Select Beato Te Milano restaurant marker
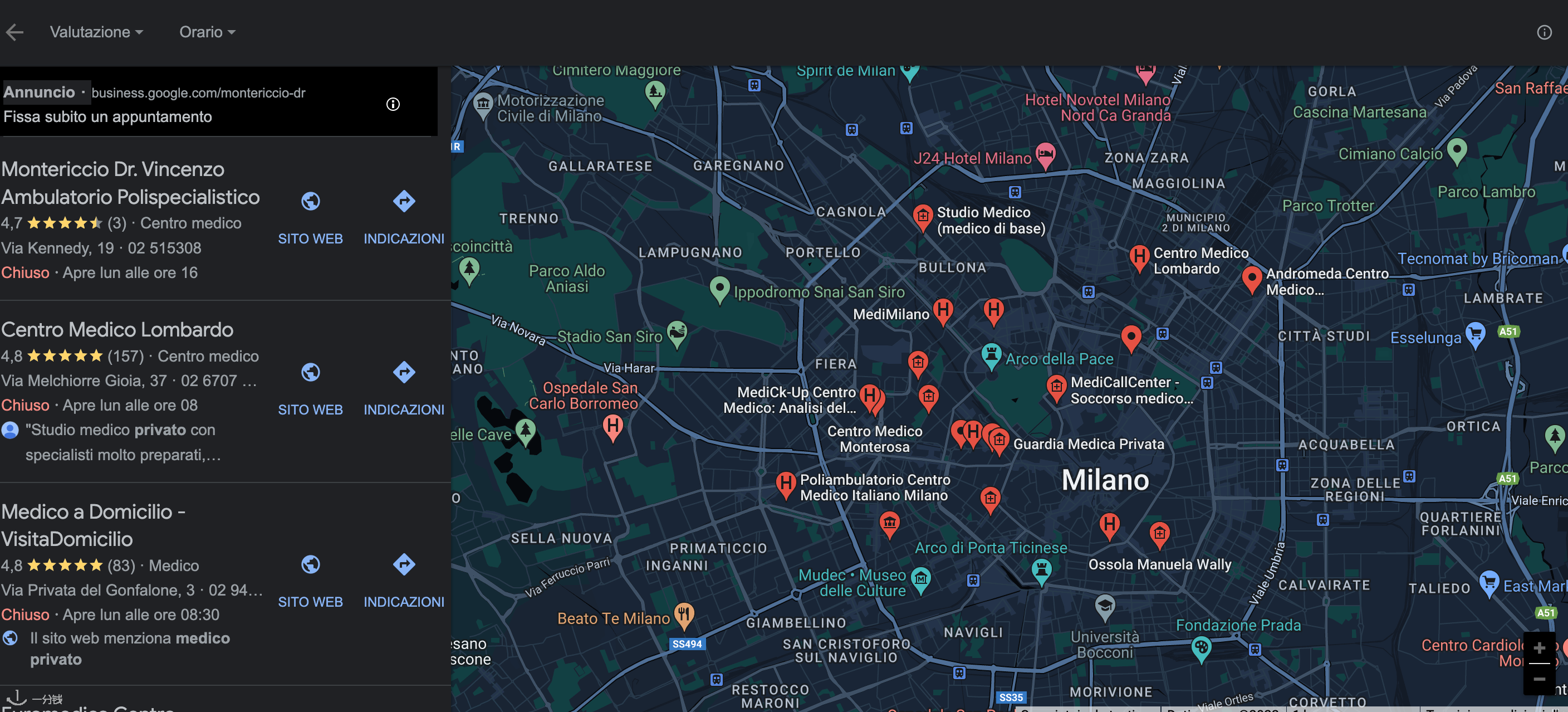 click(x=684, y=616)
